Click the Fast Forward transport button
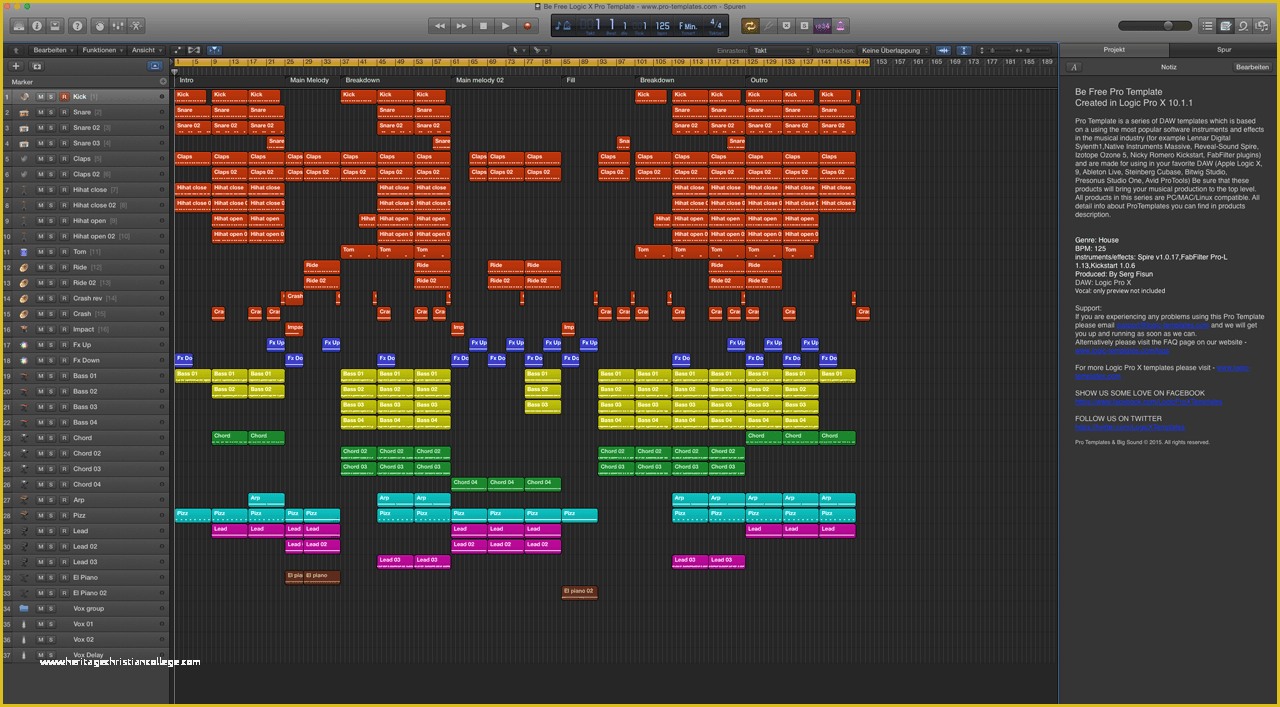The image size is (1280, 707). pyautogui.click(x=462, y=25)
